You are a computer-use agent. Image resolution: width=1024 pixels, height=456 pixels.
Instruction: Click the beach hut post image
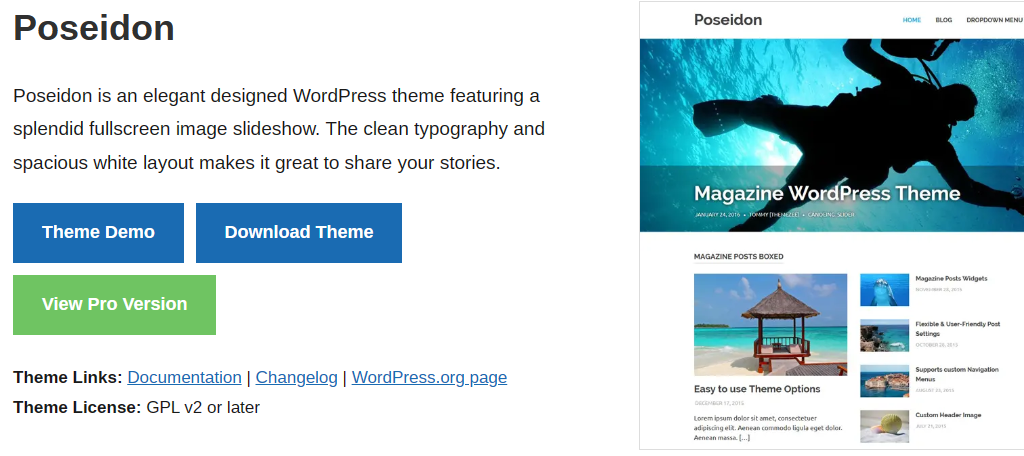point(770,325)
